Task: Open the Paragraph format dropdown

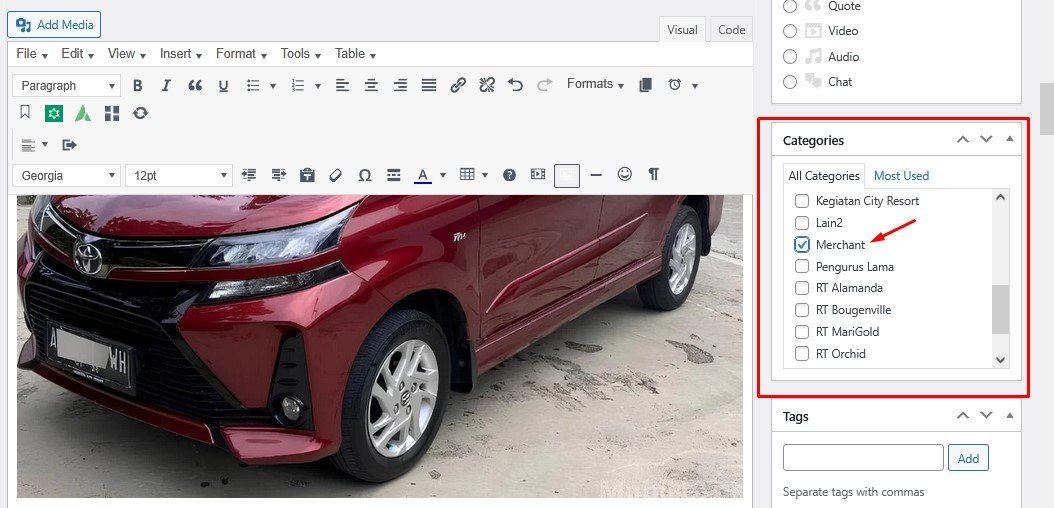Action: pos(66,86)
